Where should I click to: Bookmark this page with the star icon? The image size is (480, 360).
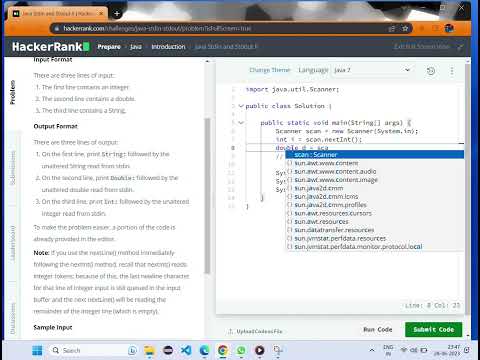coord(405,29)
